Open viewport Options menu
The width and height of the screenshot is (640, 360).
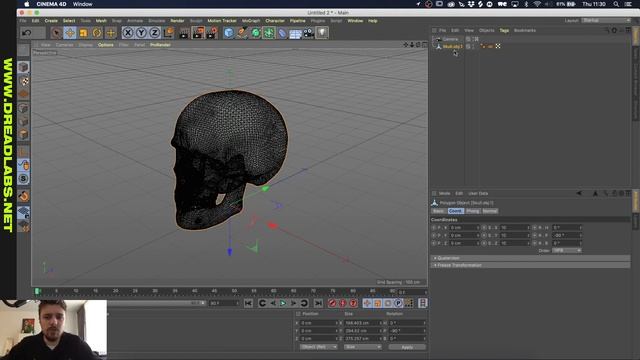pyautogui.click(x=105, y=45)
